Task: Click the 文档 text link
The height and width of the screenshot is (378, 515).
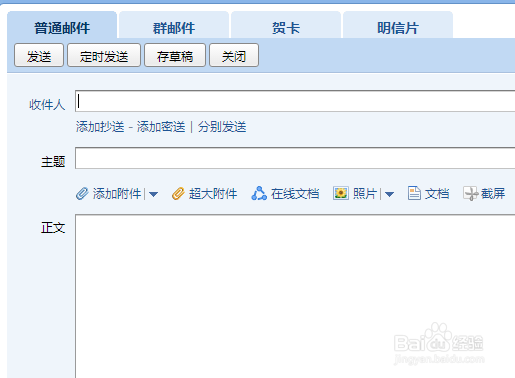Action: point(437,194)
